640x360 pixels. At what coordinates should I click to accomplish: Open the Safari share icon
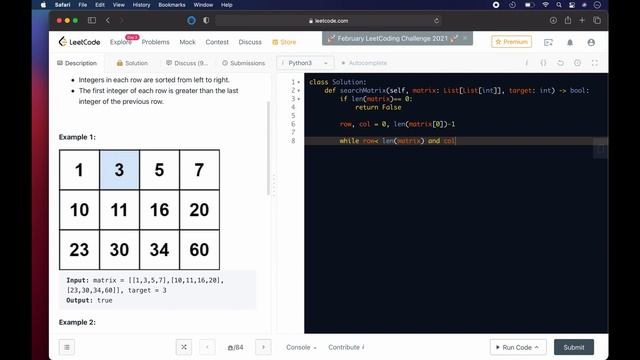pos(568,20)
